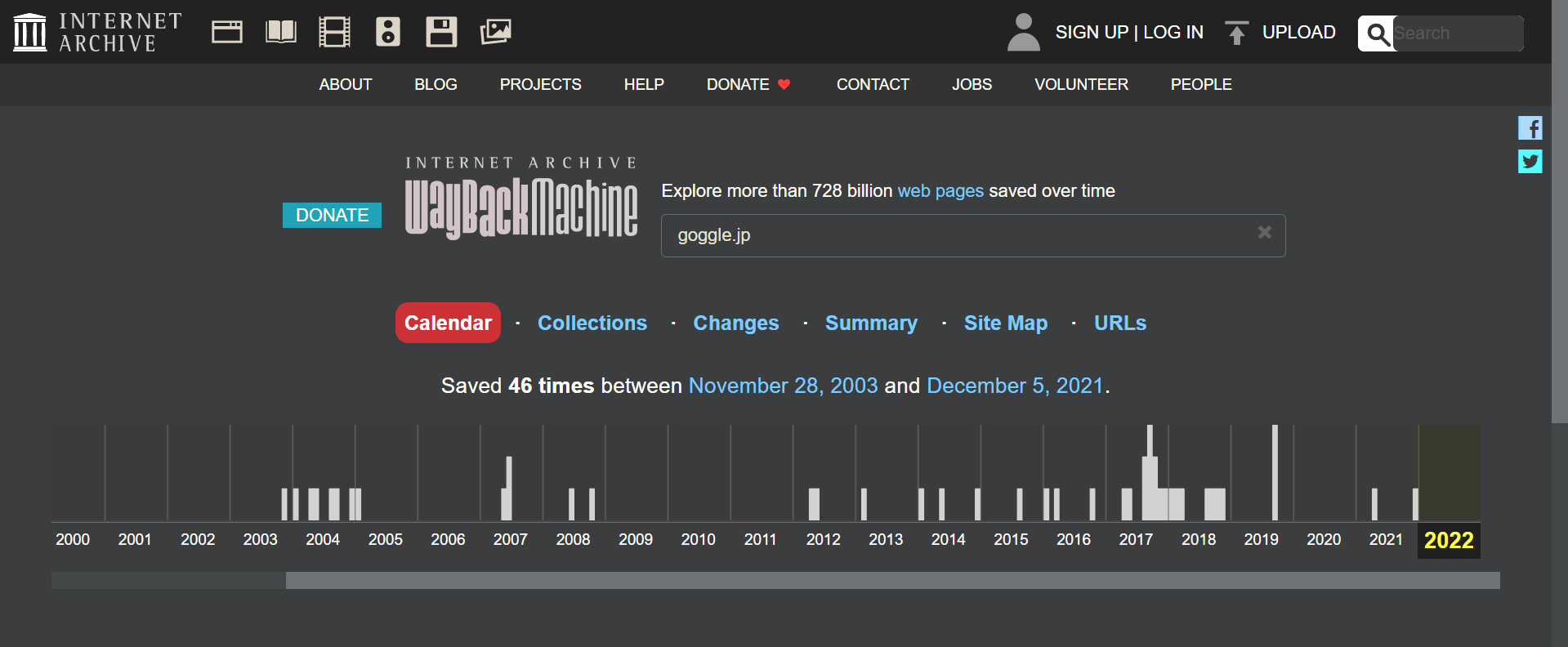Open the Web archive icon
Image resolution: width=1568 pixels, height=647 pixels.
click(x=226, y=32)
